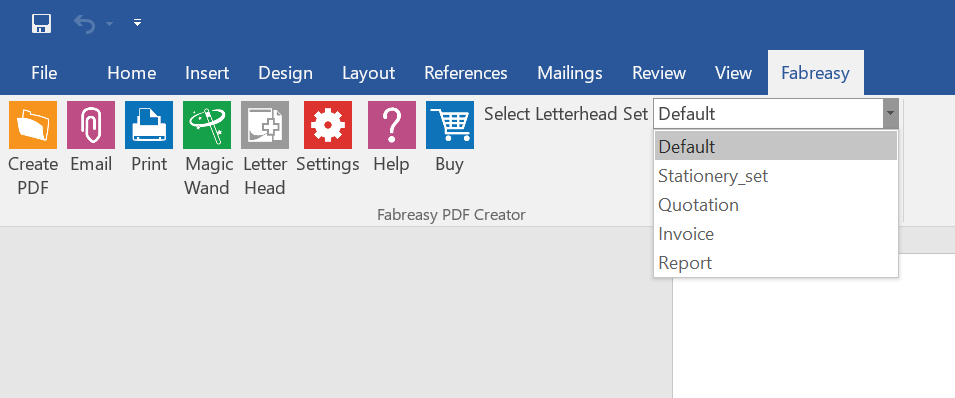Activate the Magic Wand tool
Image resolution: width=955 pixels, height=398 pixels.
point(207,125)
